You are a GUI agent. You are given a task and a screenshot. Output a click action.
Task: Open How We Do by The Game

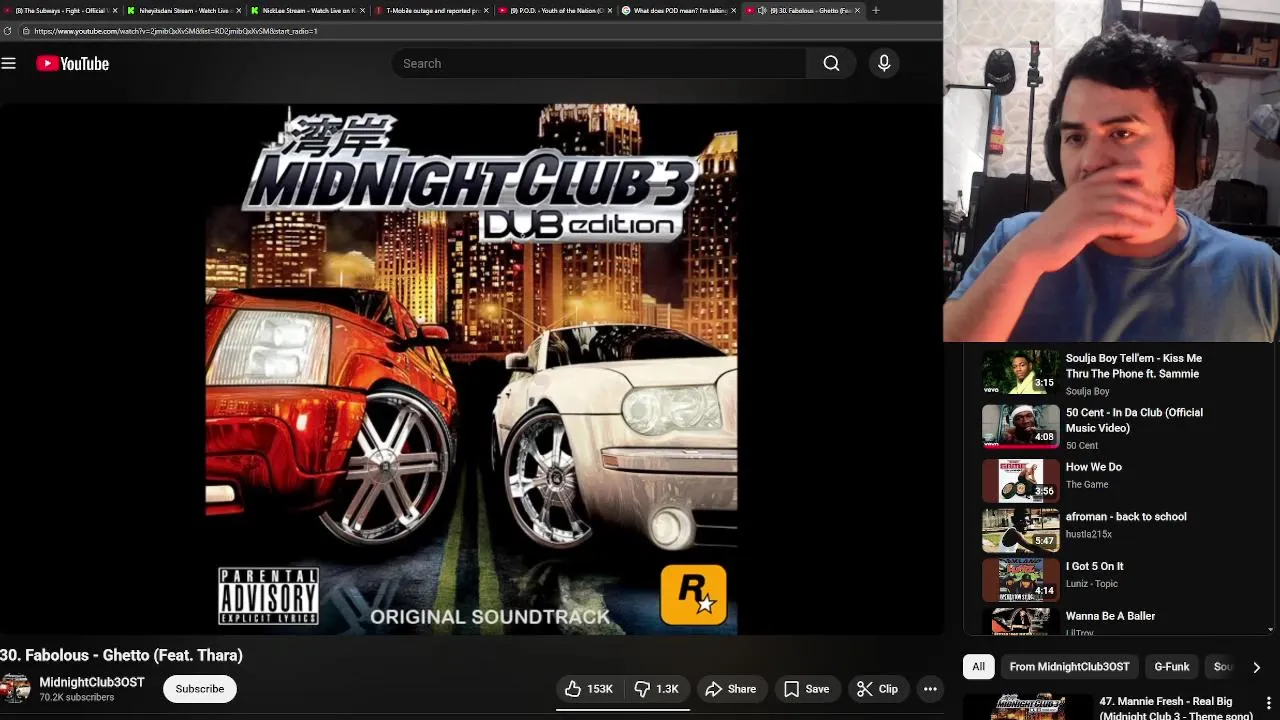pyautogui.click(x=1094, y=467)
